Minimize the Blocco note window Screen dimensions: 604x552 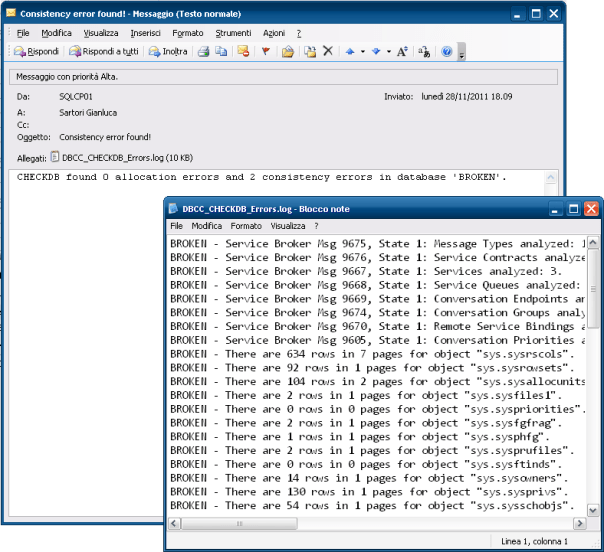[x=555, y=209]
